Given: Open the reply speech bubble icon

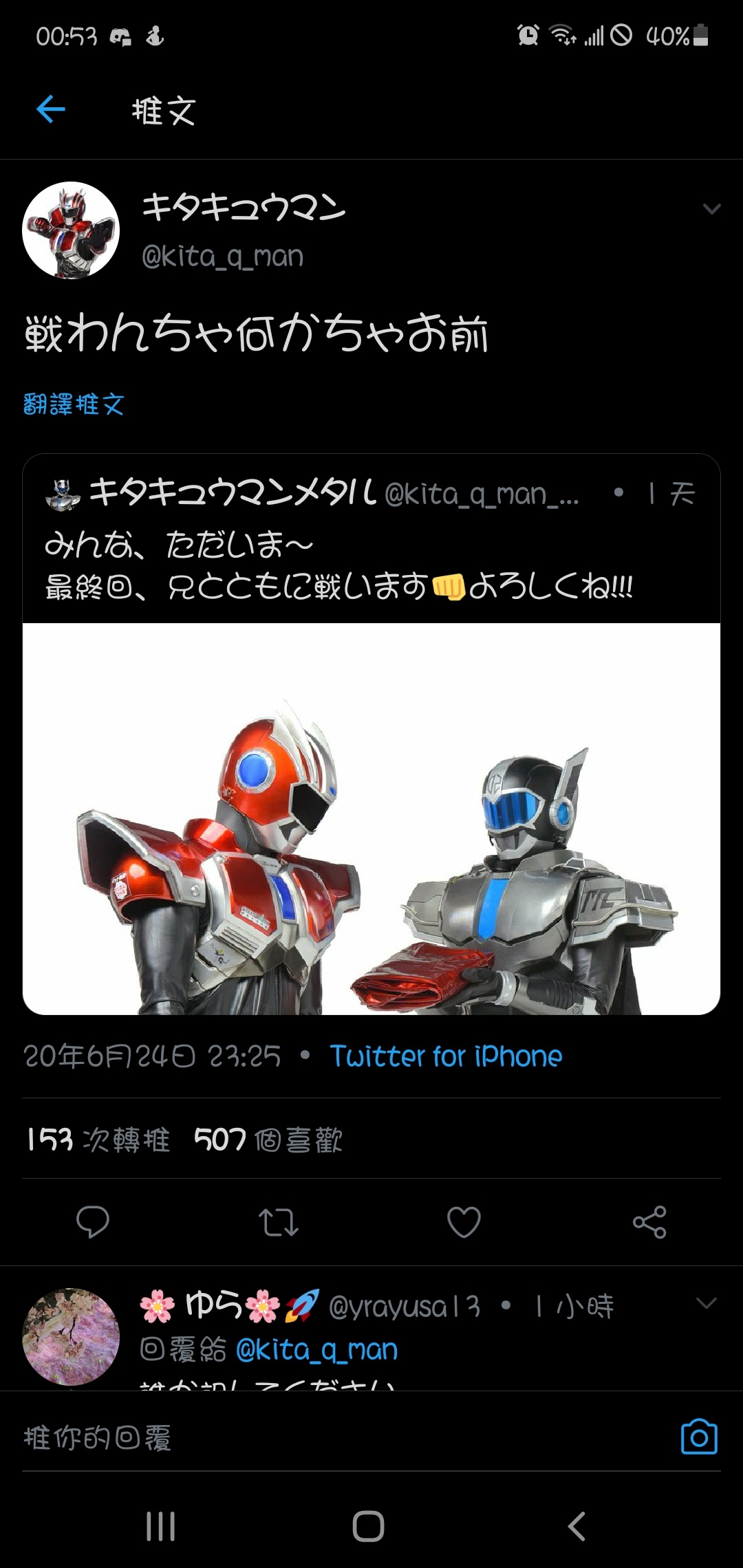Looking at the screenshot, I should [x=93, y=1222].
